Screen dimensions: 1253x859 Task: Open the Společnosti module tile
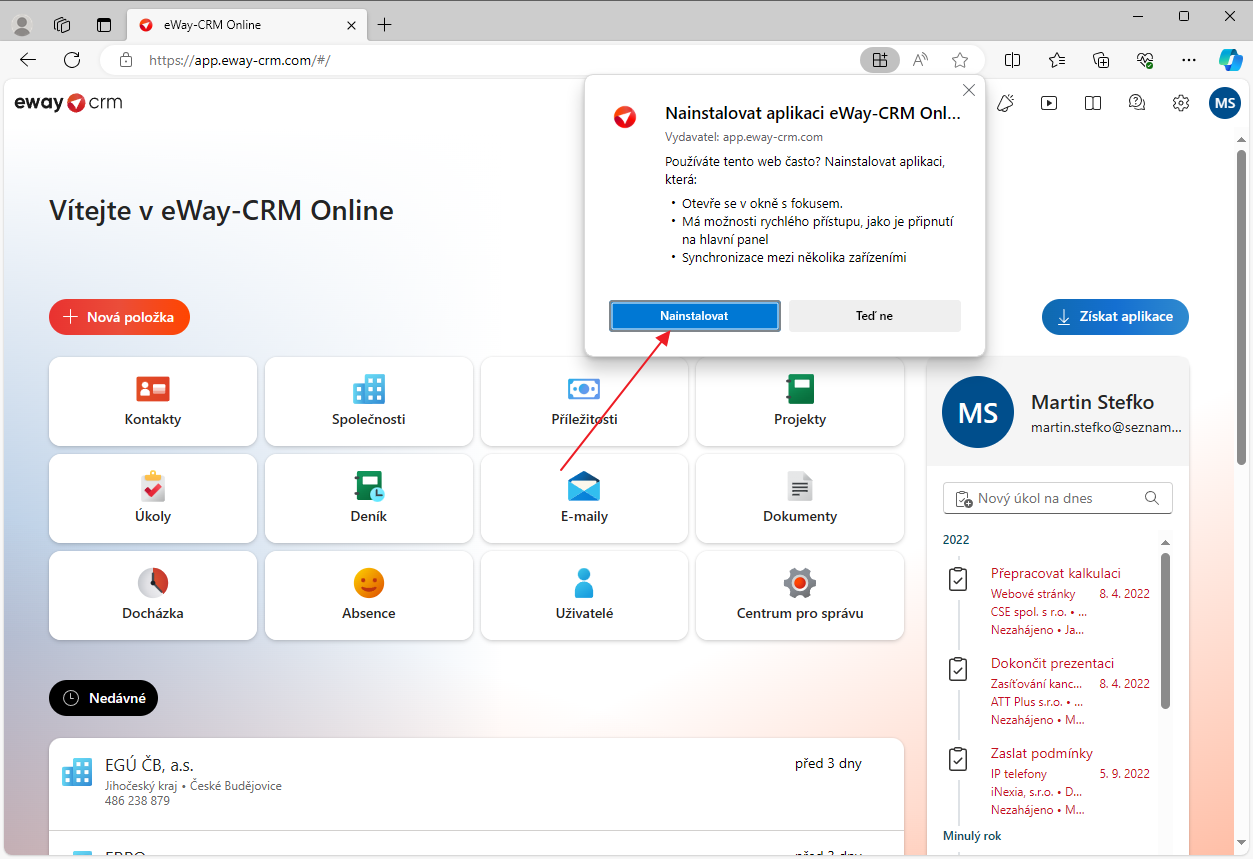369,401
